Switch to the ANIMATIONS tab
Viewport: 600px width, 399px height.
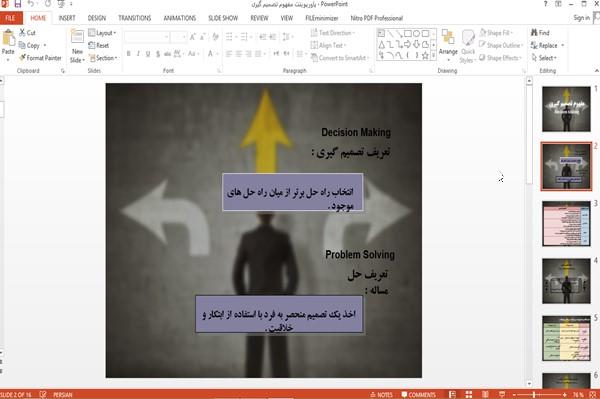(x=179, y=18)
